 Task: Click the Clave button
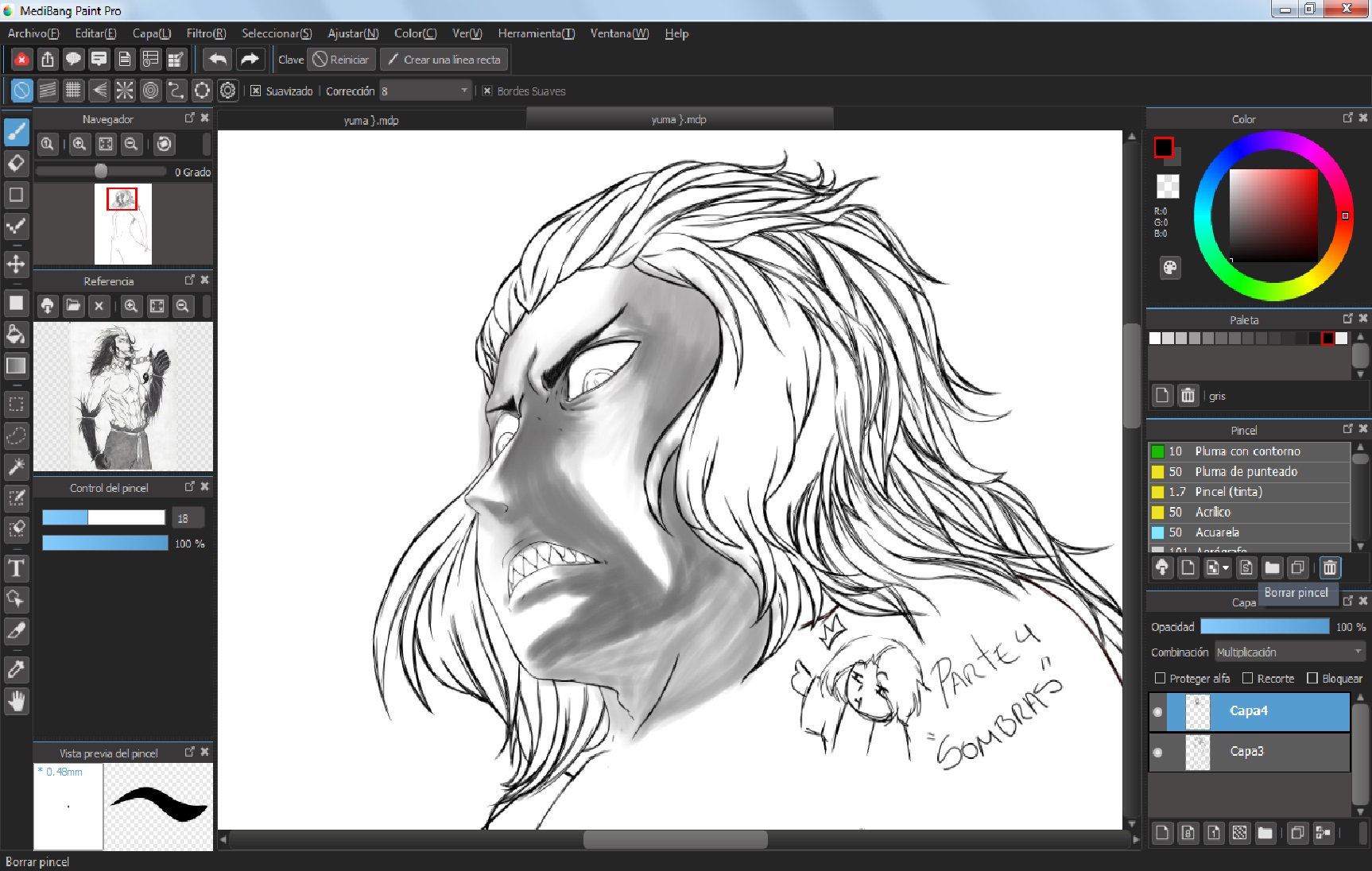pos(291,60)
